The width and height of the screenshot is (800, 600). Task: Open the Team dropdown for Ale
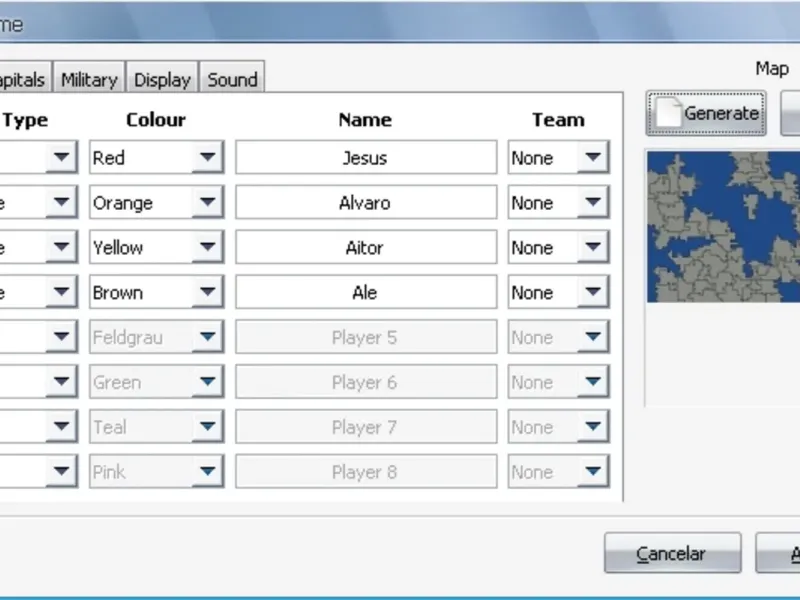pyautogui.click(x=559, y=292)
